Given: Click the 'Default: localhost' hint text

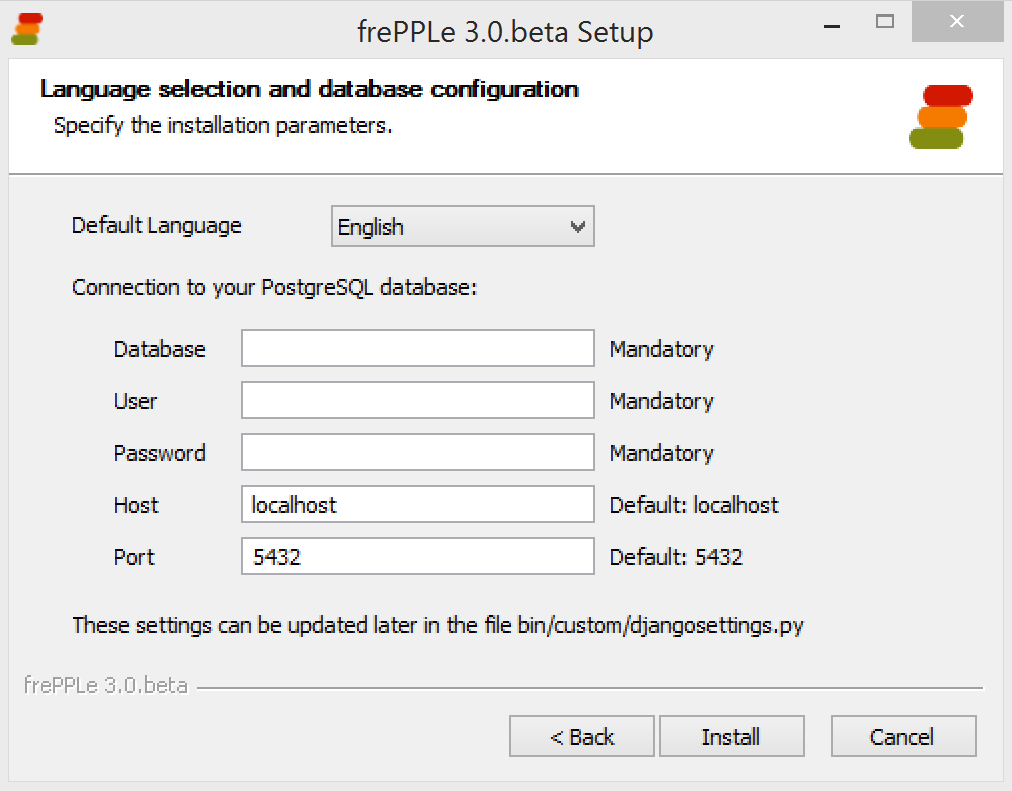Looking at the screenshot, I should click(x=694, y=505).
